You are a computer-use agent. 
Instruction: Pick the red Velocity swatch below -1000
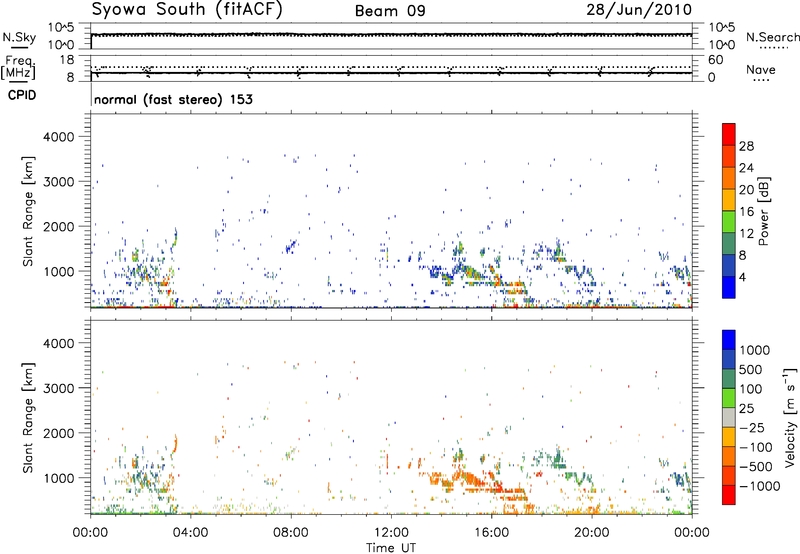729,495
